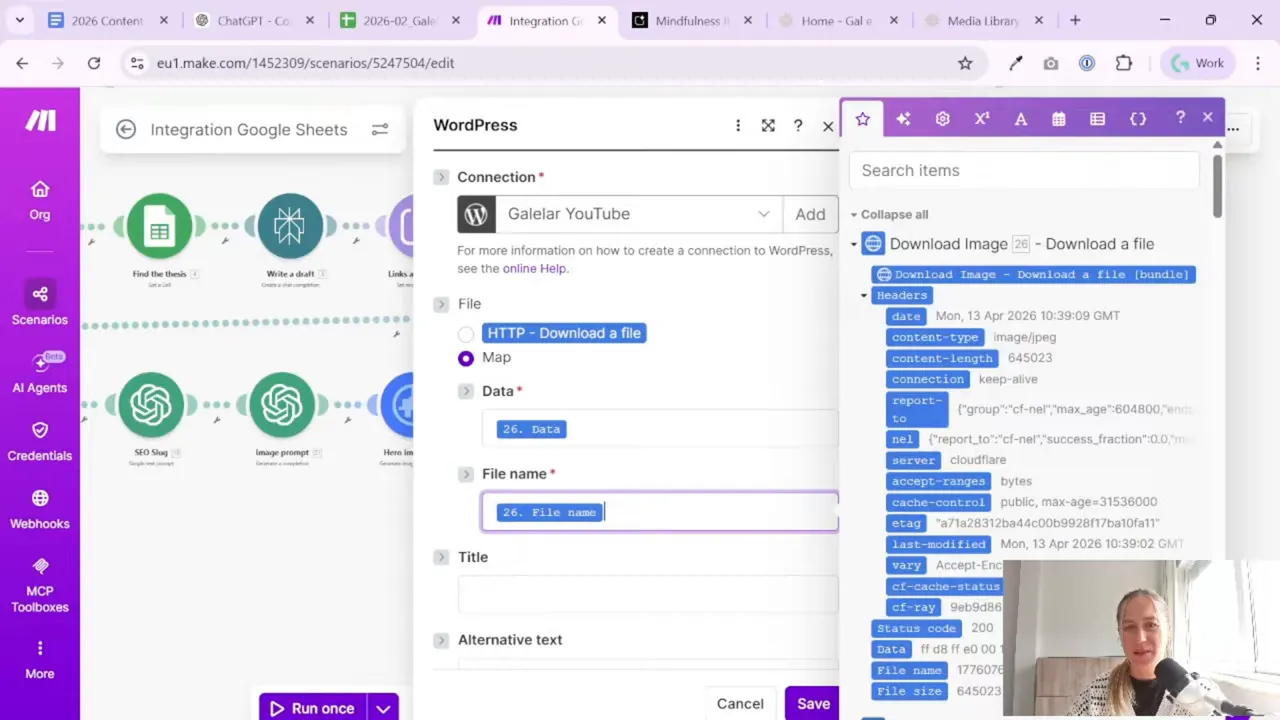This screenshot has width=1280, height=720.
Task: Toggle map switch for Connection field
Action: pos(441,177)
